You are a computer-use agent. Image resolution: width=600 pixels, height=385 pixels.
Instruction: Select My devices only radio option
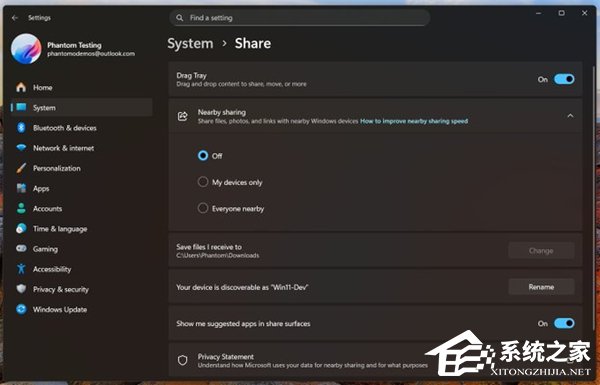(x=203, y=182)
